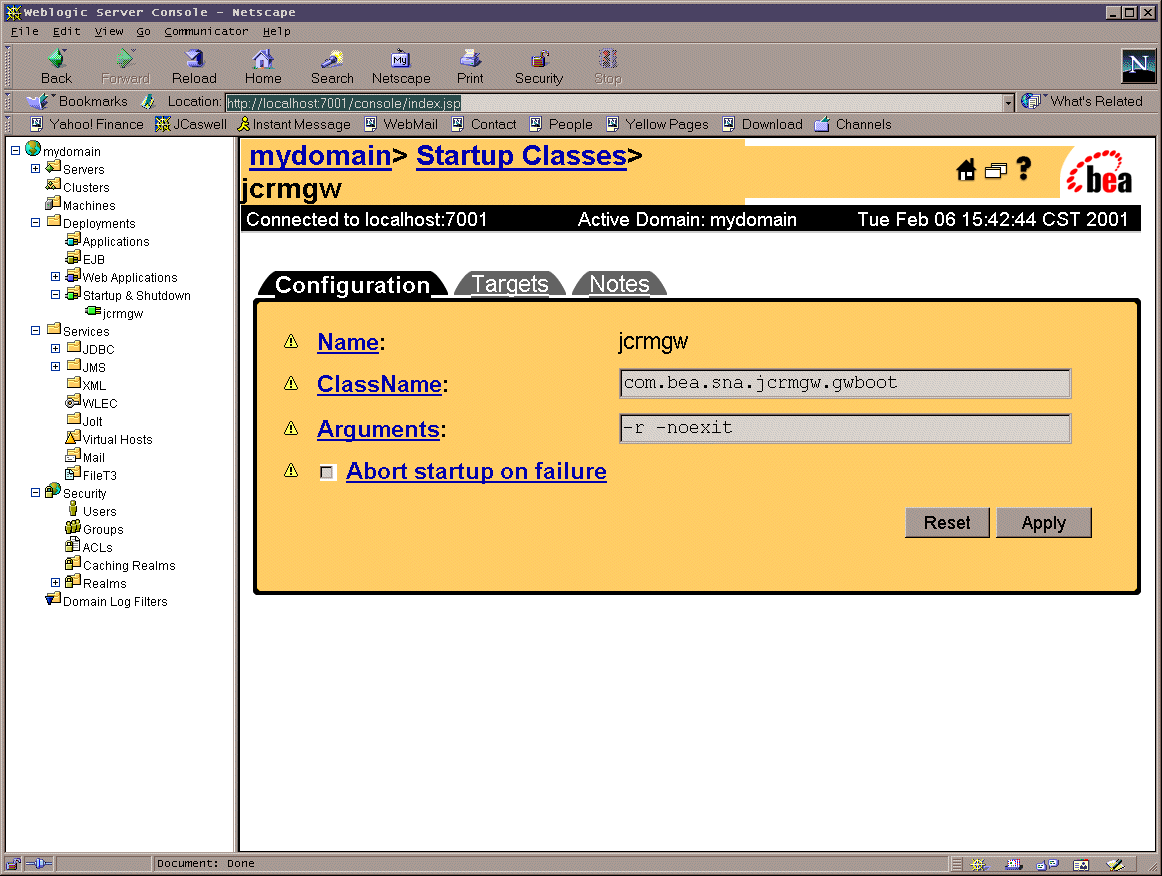Select Caching Realms in tree
Image resolution: width=1162 pixels, height=876 pixels.
[x=129, y=565]
